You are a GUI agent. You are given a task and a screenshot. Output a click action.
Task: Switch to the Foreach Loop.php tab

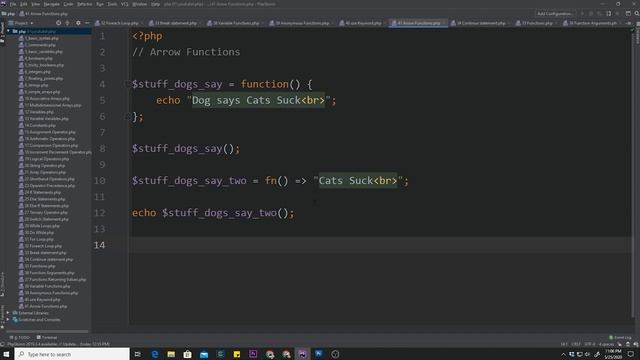118,23
